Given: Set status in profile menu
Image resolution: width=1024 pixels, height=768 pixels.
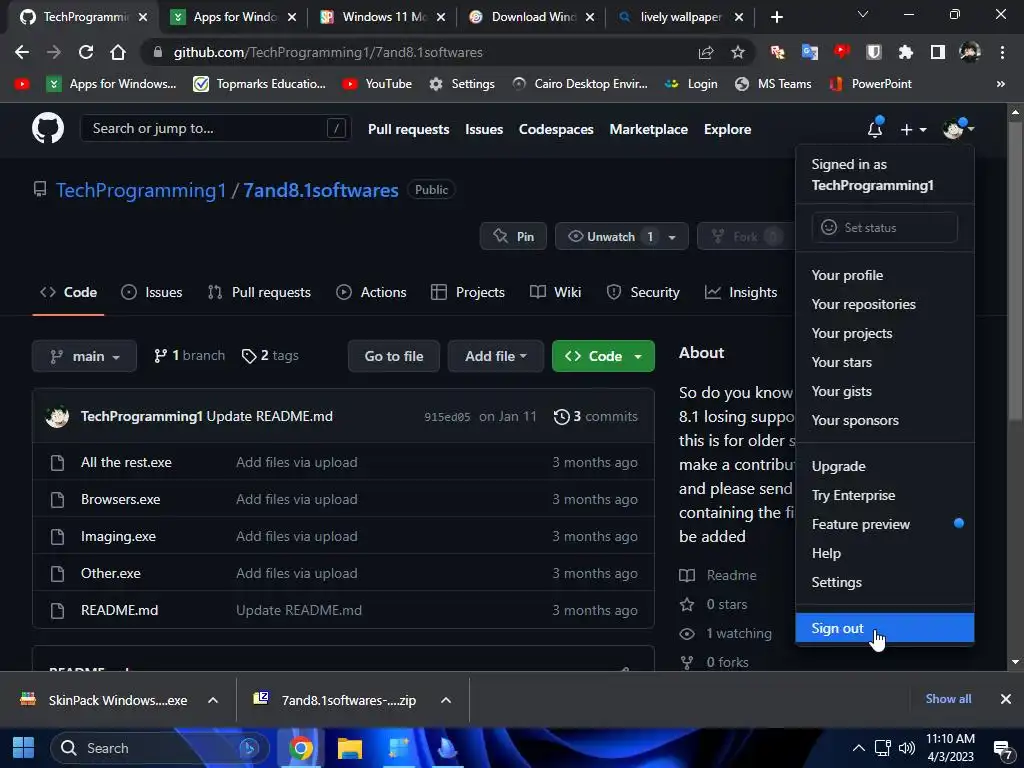Looking at the screenshot, I should [x=885, y=227].
